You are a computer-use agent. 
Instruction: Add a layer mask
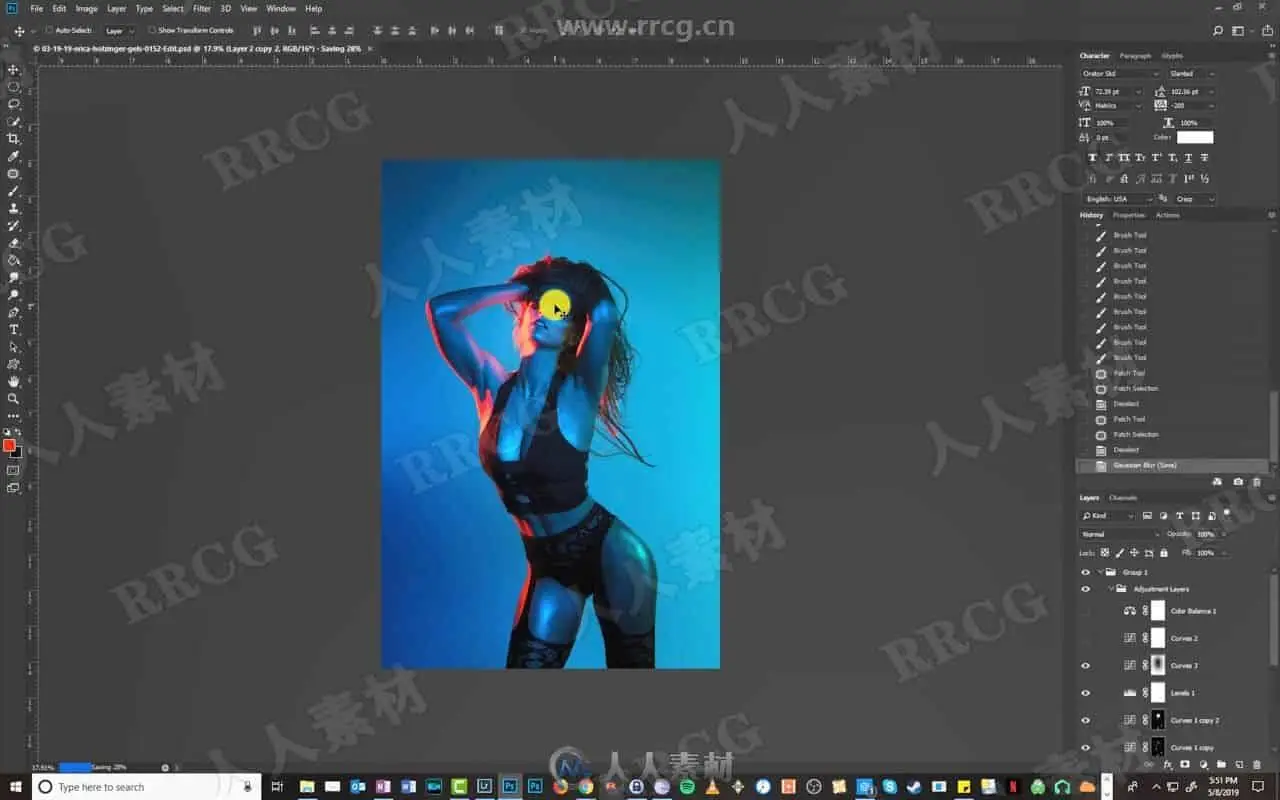[1185, 765]
